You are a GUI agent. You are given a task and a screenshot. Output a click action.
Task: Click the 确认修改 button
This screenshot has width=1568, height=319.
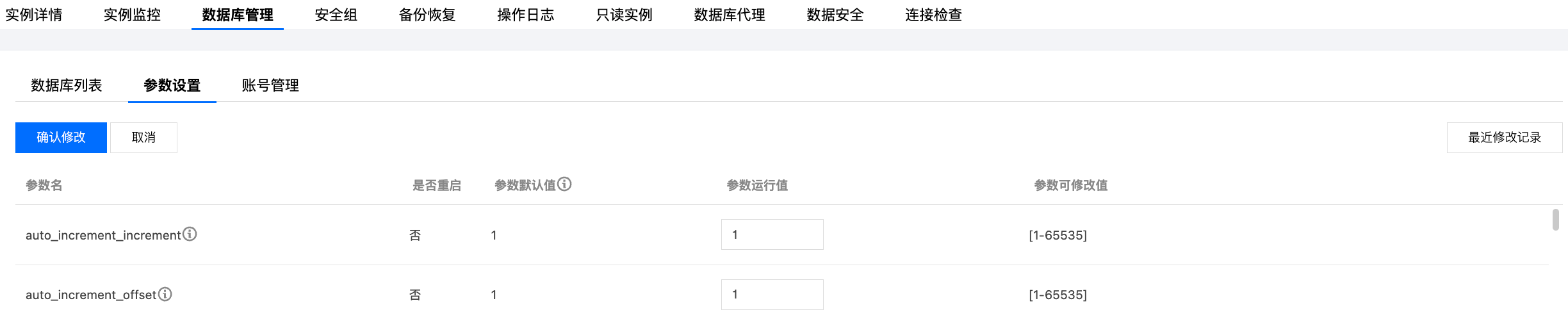(x=61, y=138)
